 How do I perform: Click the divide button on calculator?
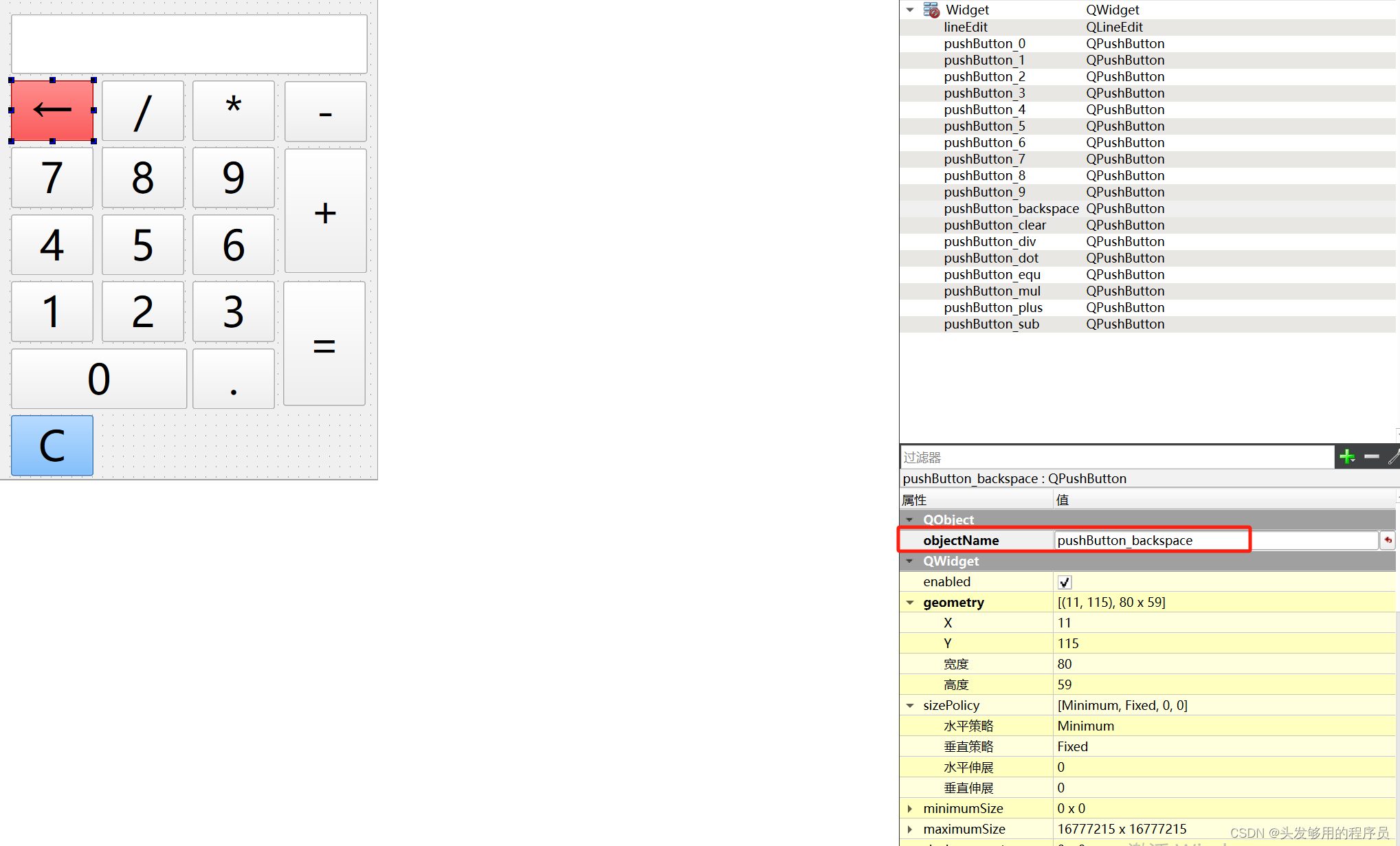143,111
